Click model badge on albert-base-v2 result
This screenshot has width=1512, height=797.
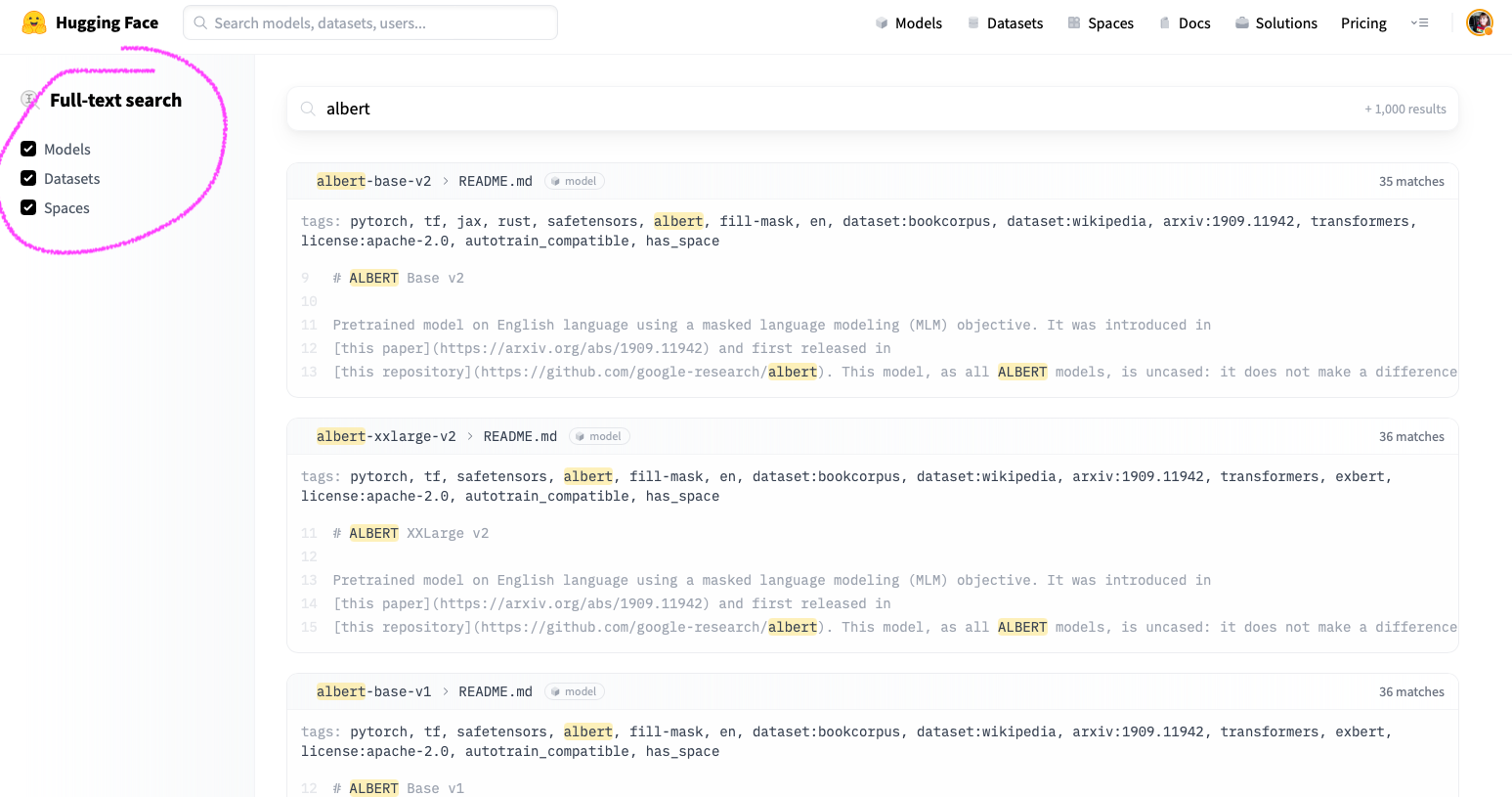tap(574, 181)
